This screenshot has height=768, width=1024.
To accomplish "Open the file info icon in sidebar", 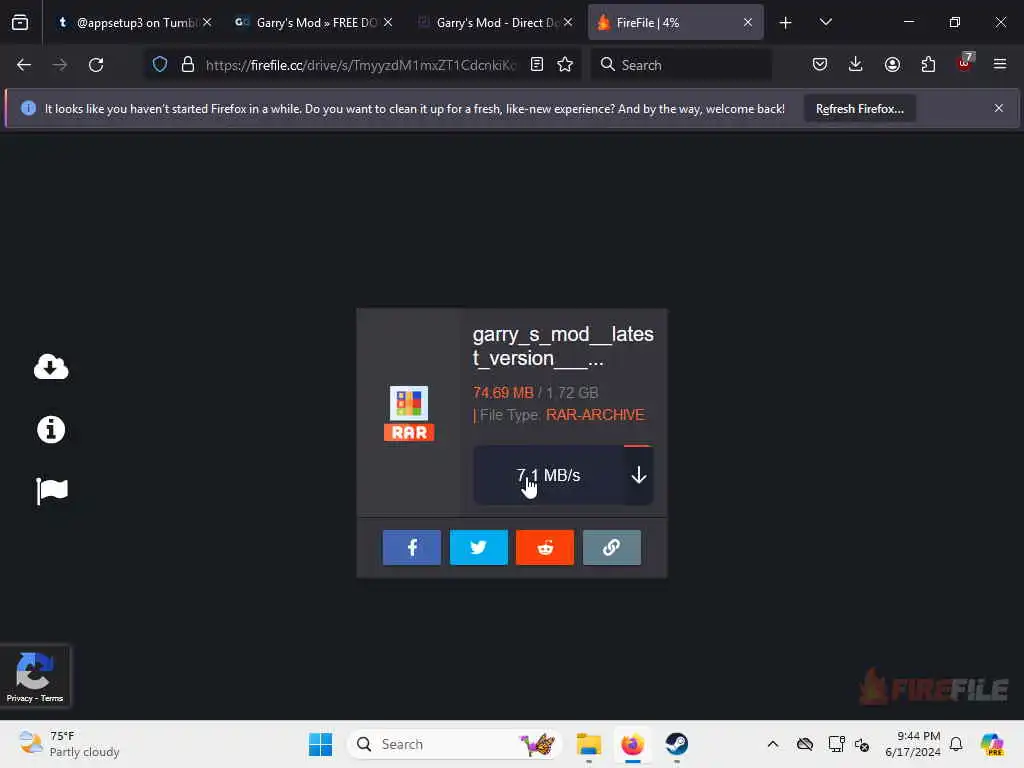I will (x=51, y=430).
